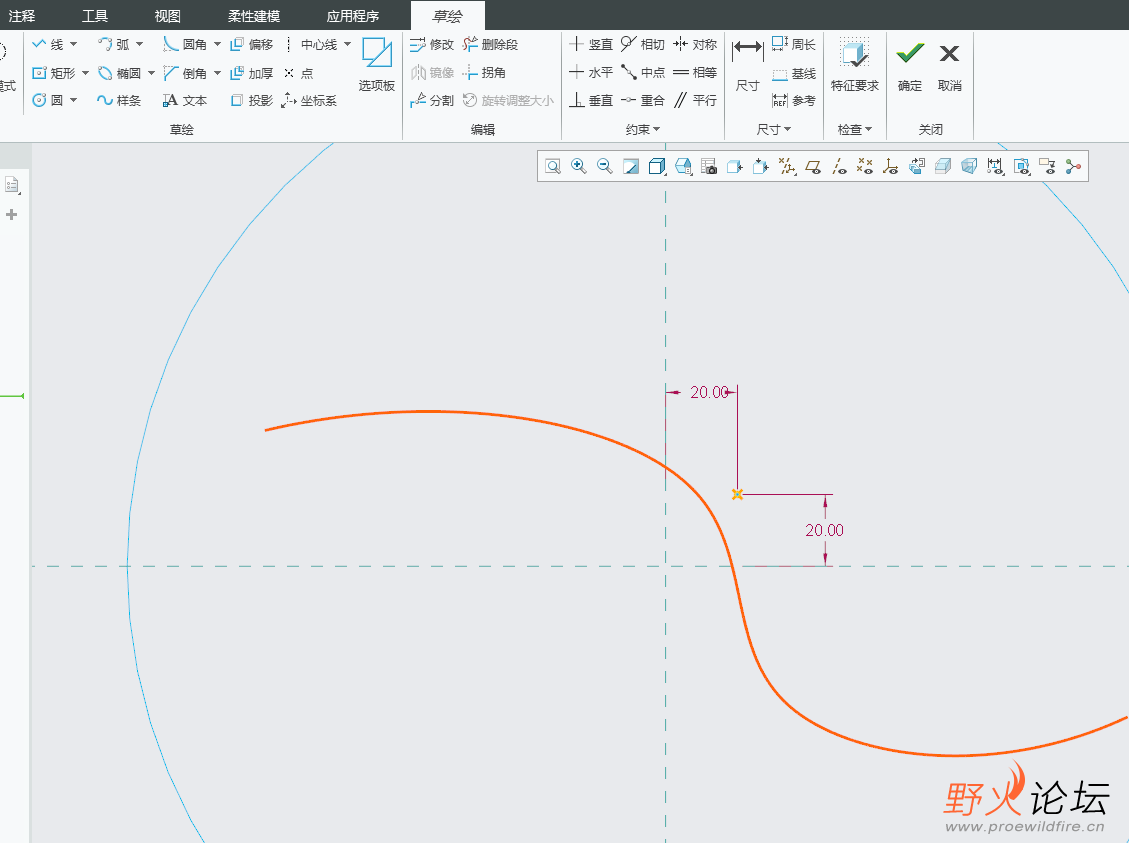This screenshot has height=843, width=1129.
Task: Select the 文本 (text) tool
Action: tap(185, 100)
